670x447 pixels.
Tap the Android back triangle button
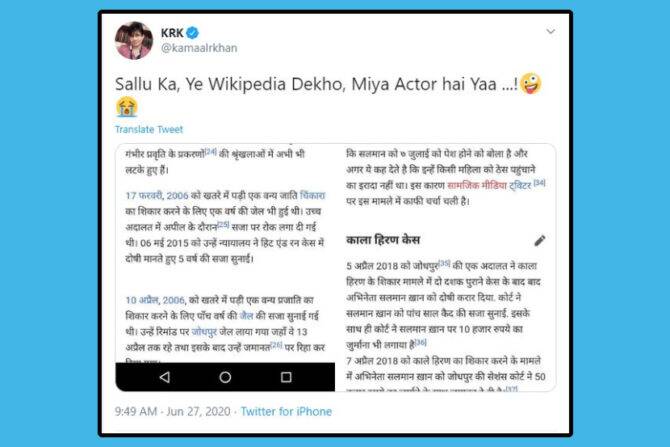coord(165,377)
